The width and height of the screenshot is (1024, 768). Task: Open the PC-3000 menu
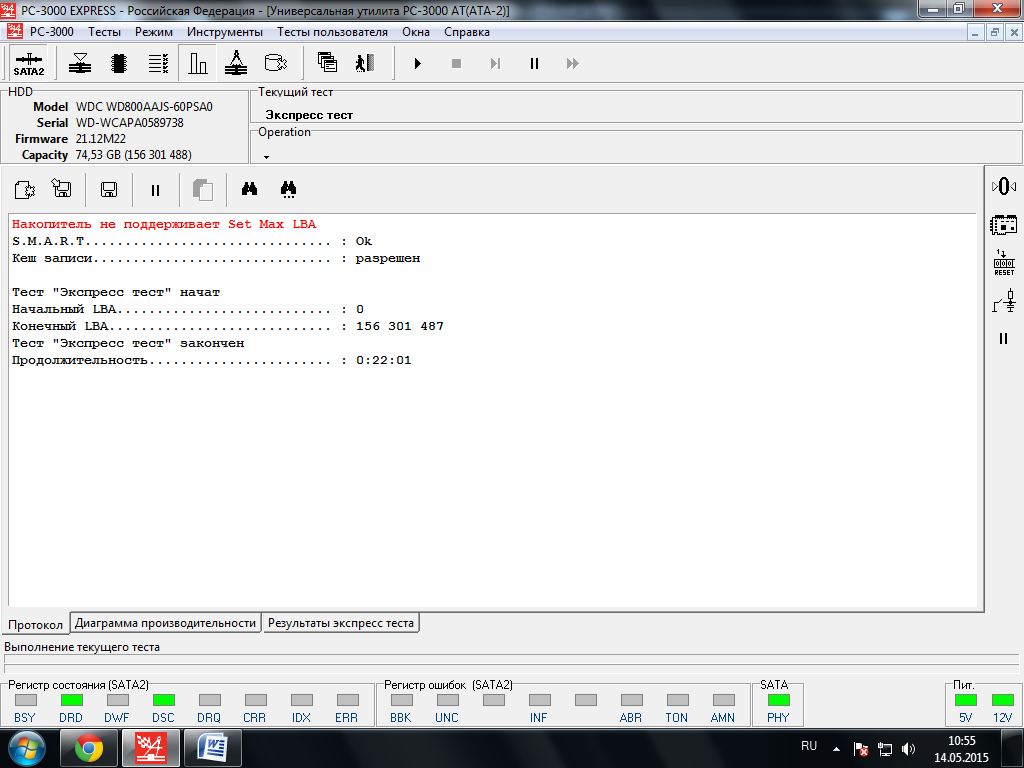52,32
